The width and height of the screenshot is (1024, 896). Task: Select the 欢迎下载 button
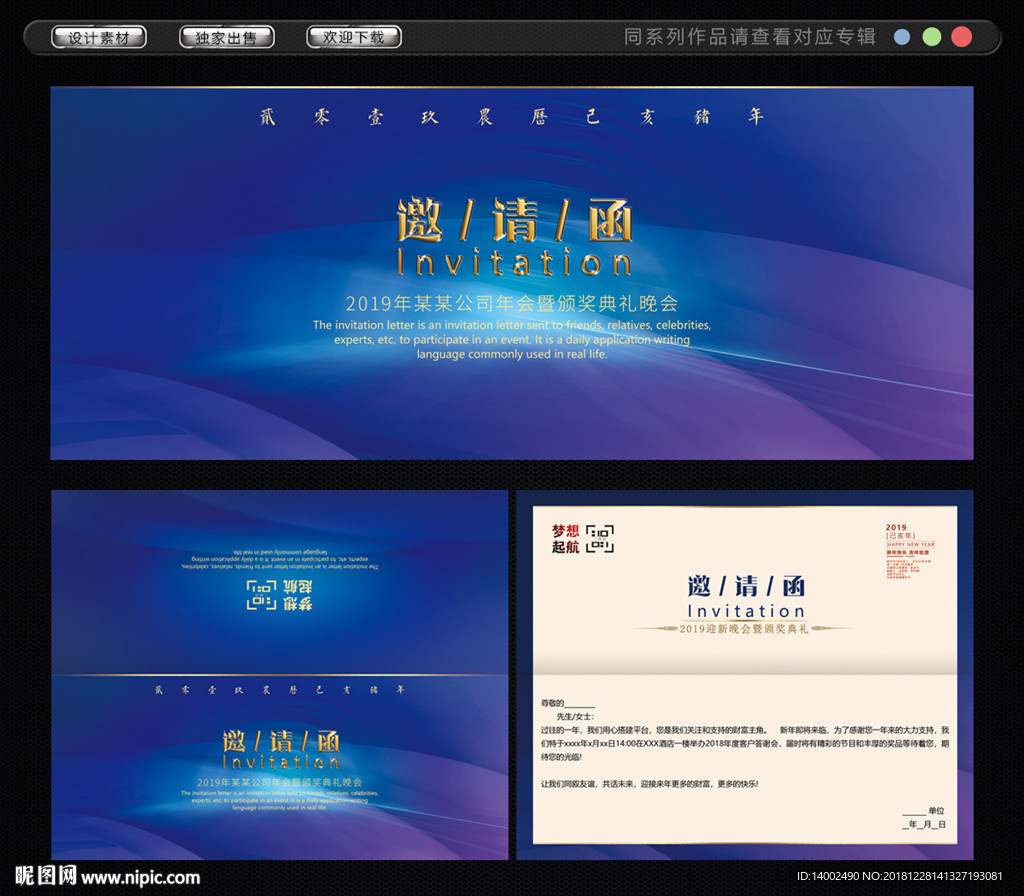tap(353, 38)
